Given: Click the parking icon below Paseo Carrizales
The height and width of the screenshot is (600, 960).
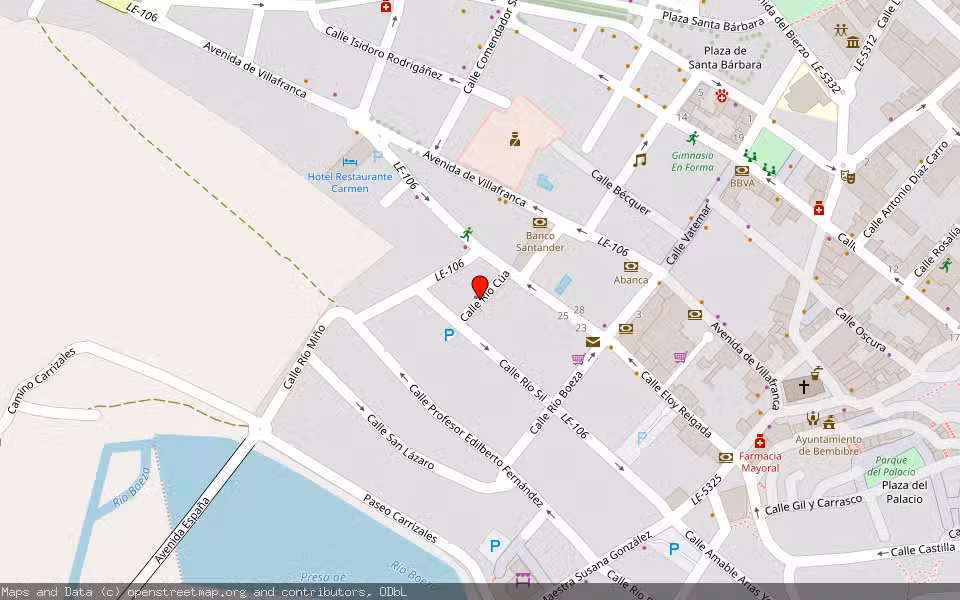Looking at the screenshot, I should [x=495, y=546].
